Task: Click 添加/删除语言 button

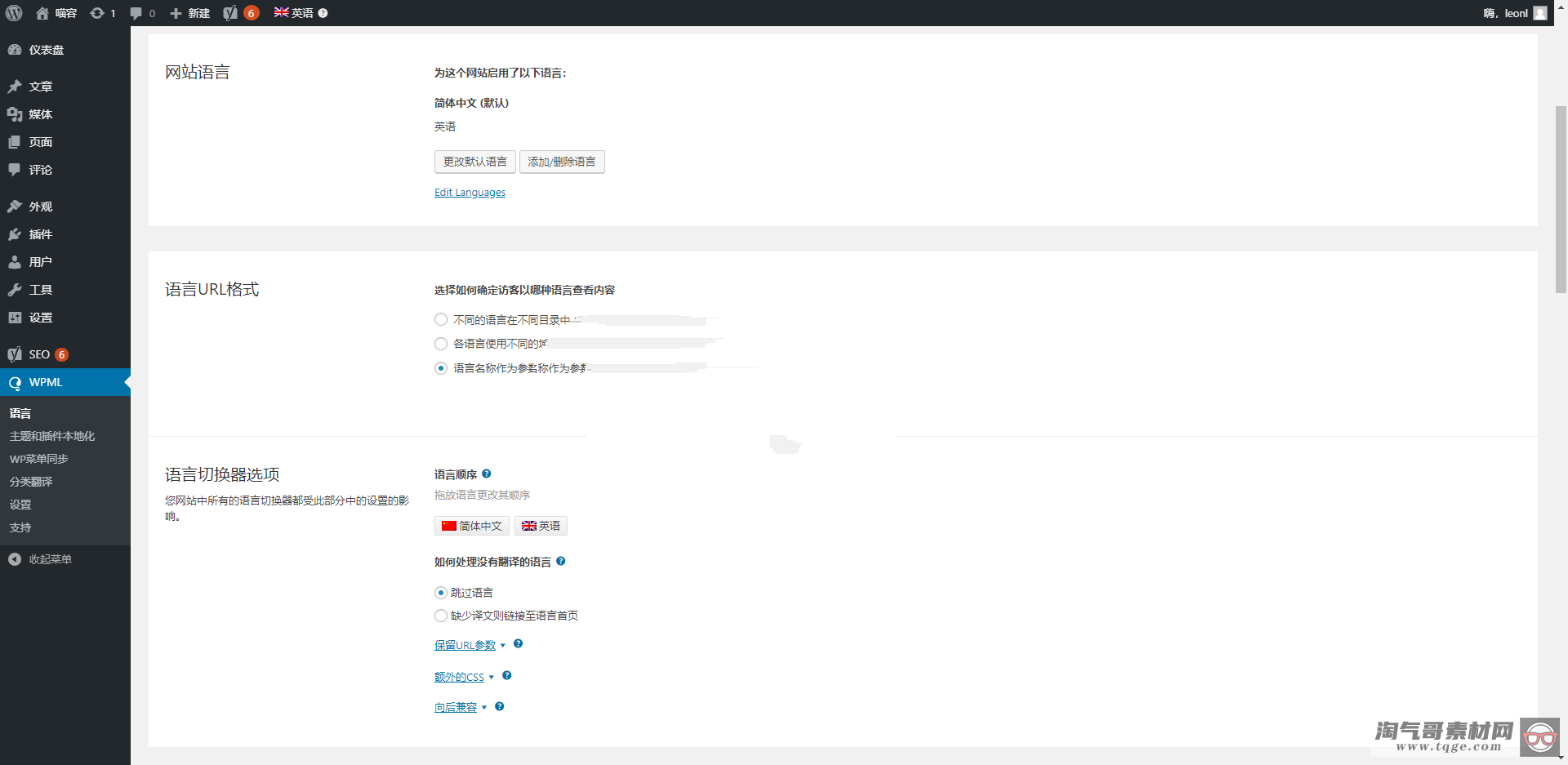Action: pyautogui.click(x=562, y=162)
